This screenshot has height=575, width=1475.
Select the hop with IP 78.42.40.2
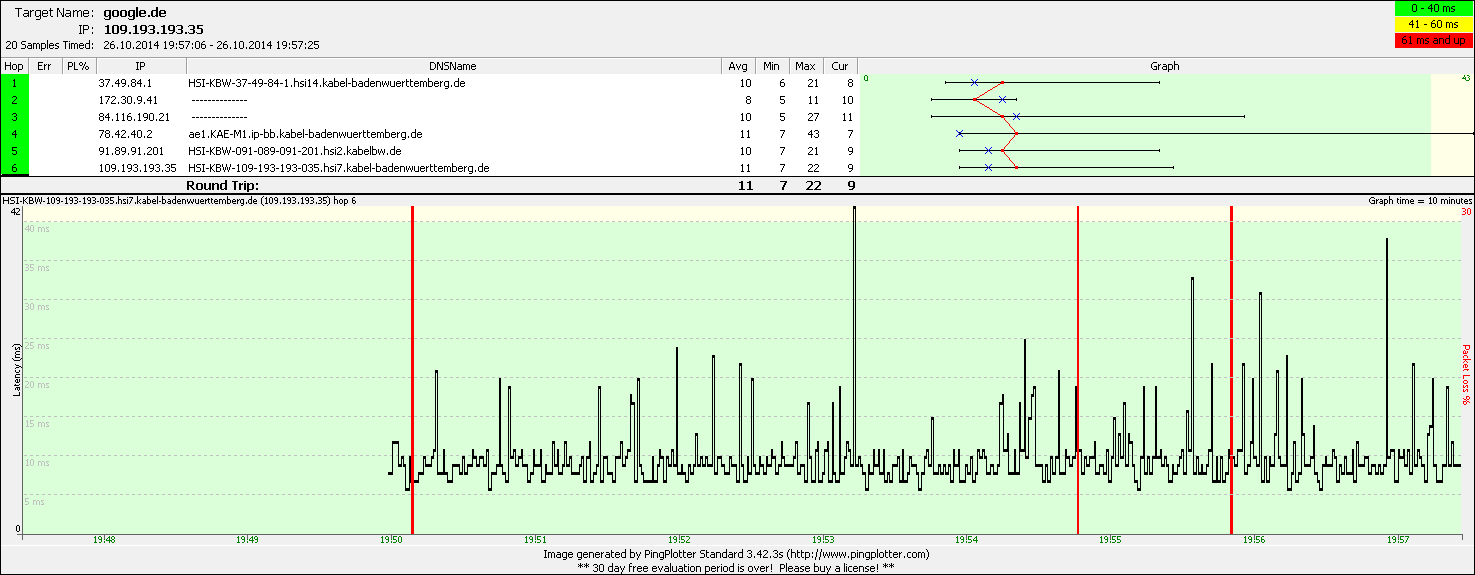click(125, 134)
